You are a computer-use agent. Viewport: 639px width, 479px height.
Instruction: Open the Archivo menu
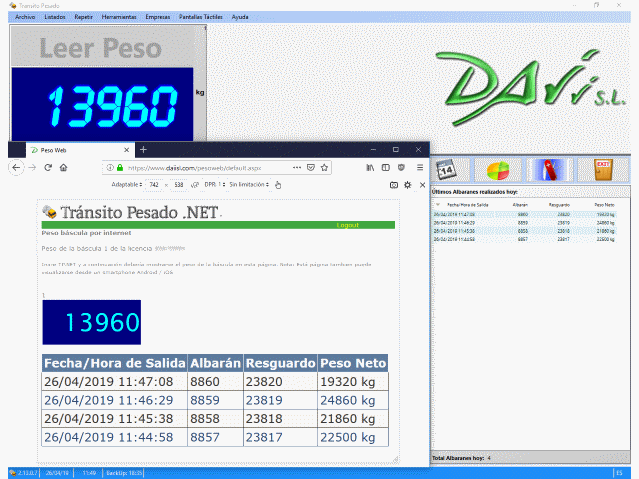pos(25,17)
